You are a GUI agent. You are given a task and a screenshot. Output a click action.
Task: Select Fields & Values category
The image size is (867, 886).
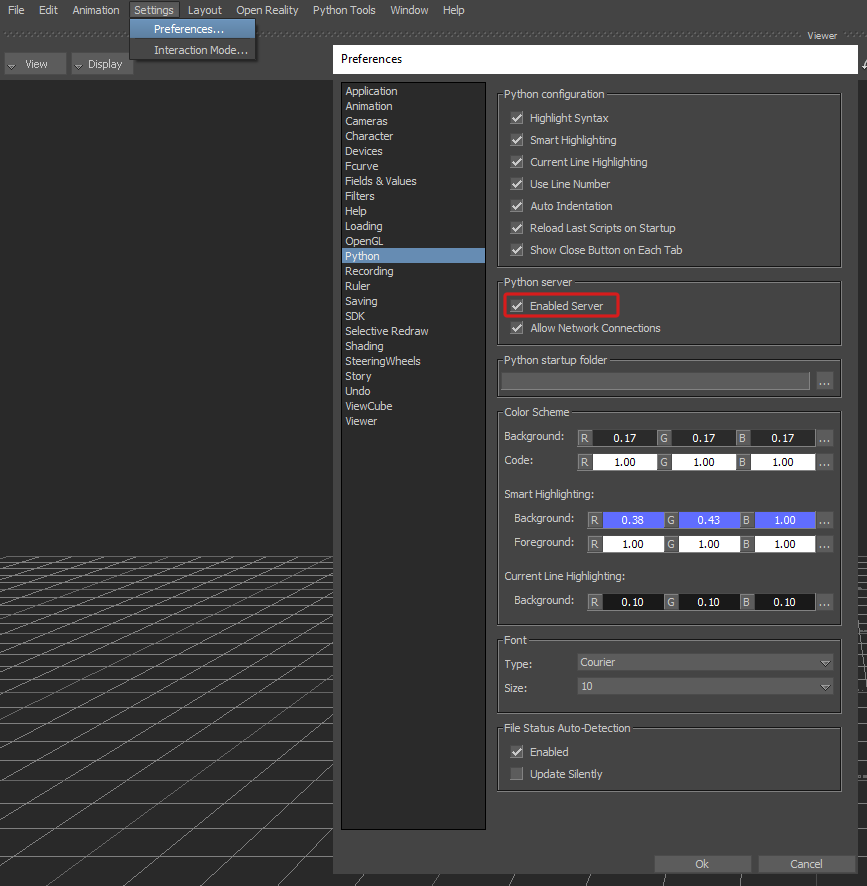point(413,181)
